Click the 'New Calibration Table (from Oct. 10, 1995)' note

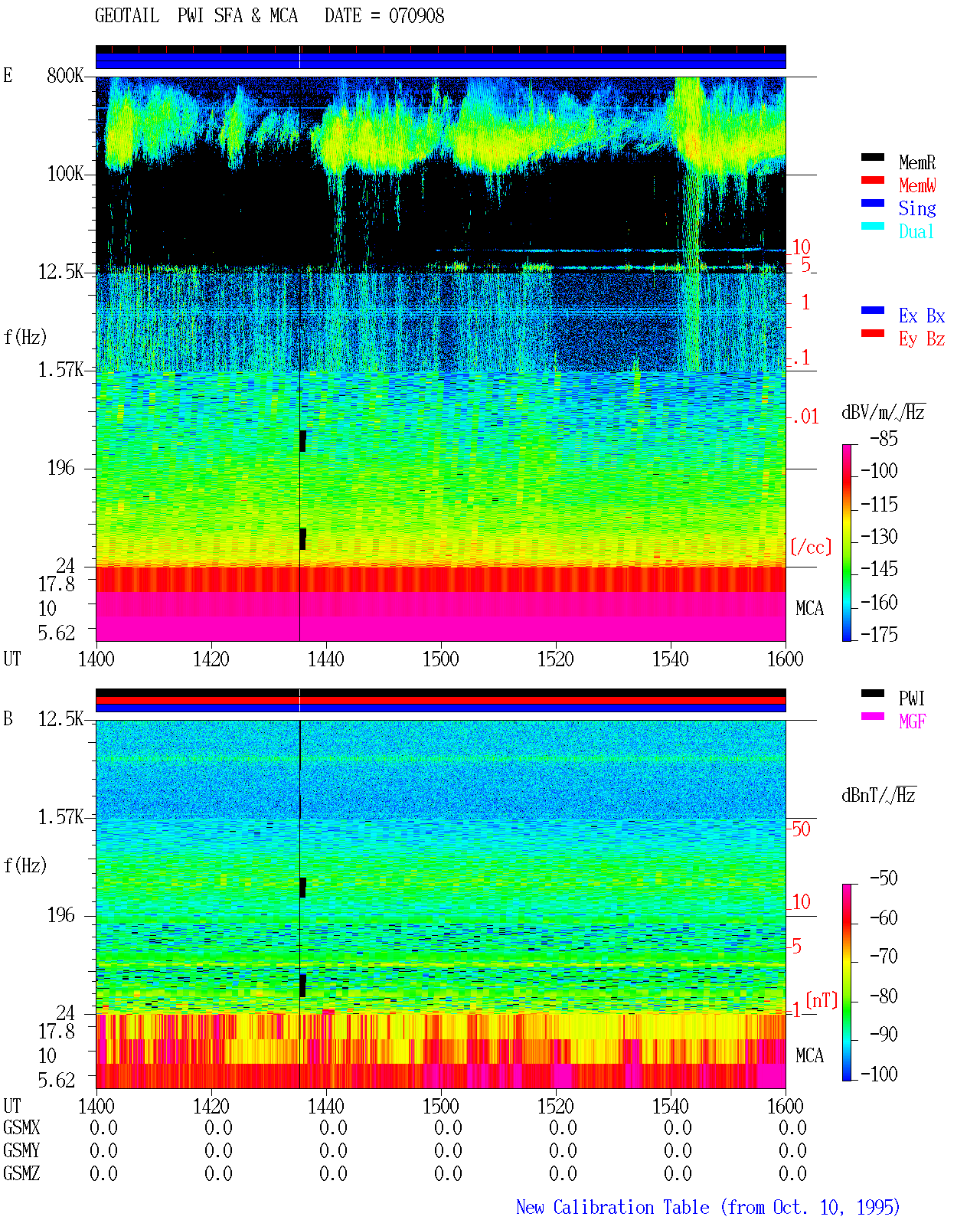[x=708, y=1207]
